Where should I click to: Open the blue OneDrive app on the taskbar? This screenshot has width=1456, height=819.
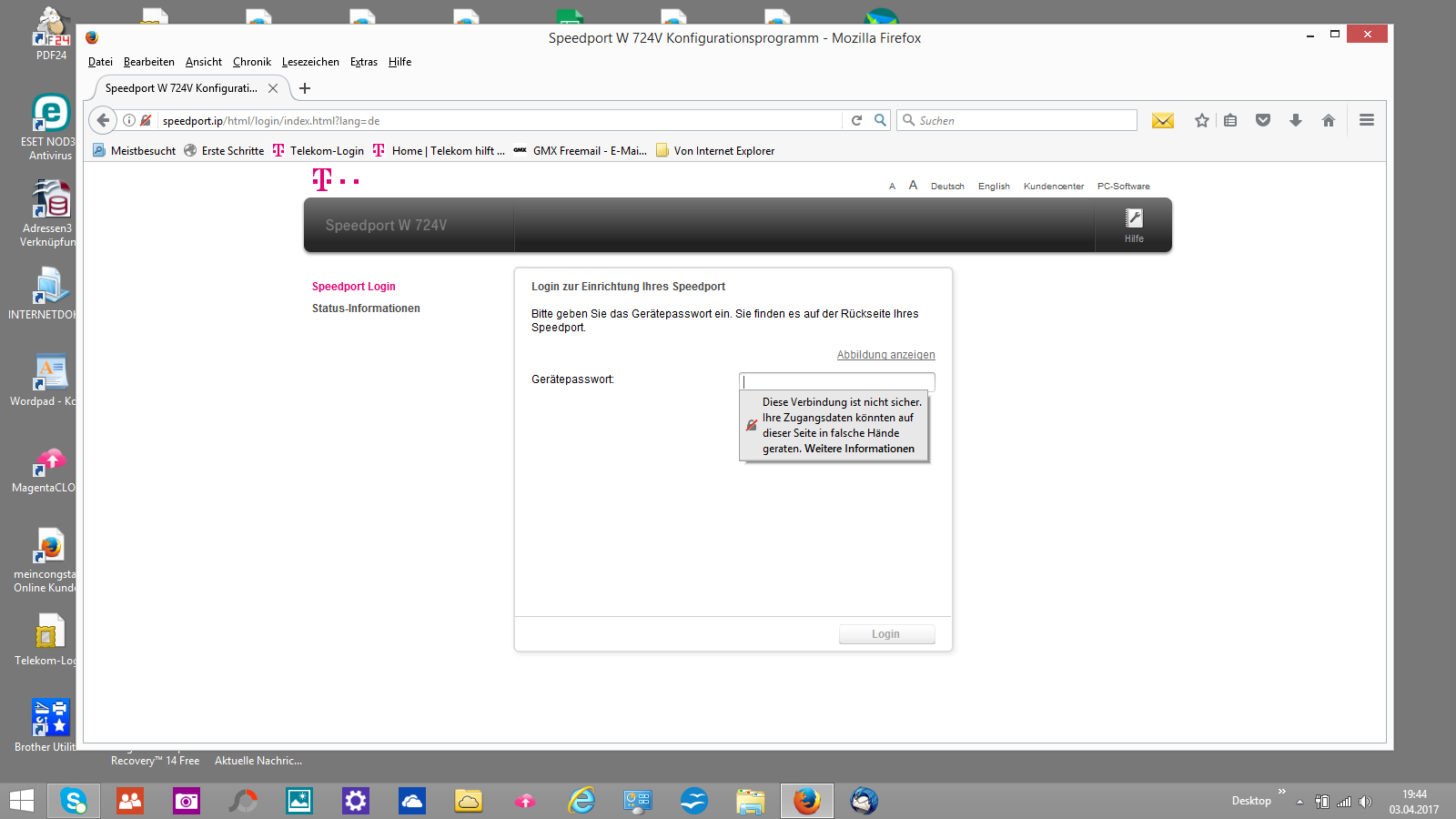412,801
